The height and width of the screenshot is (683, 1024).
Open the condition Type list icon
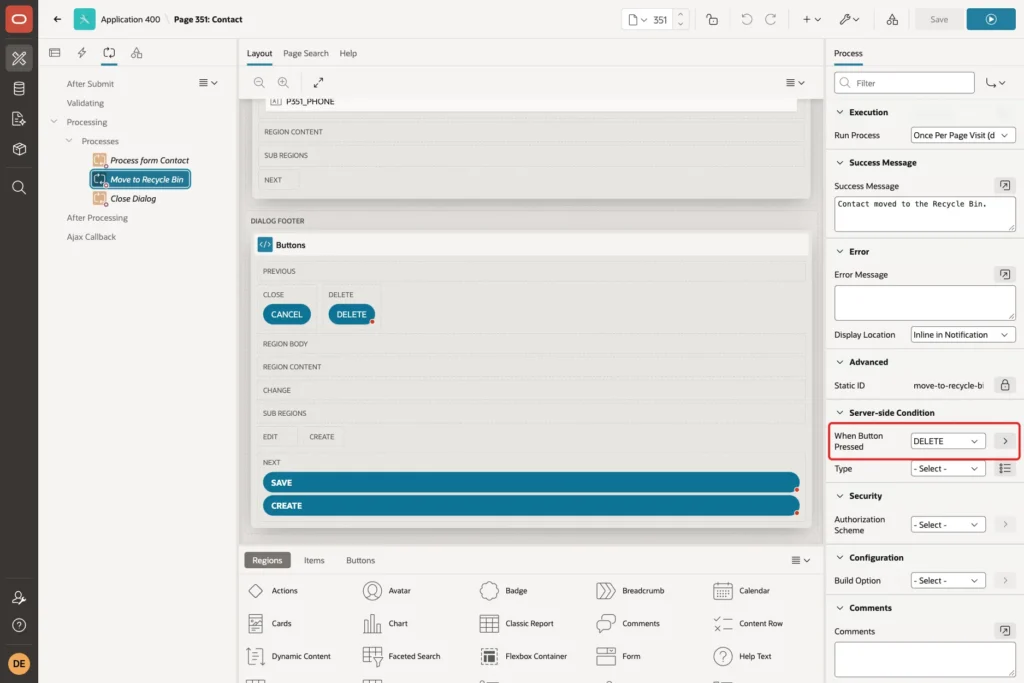pos(1004,468)
